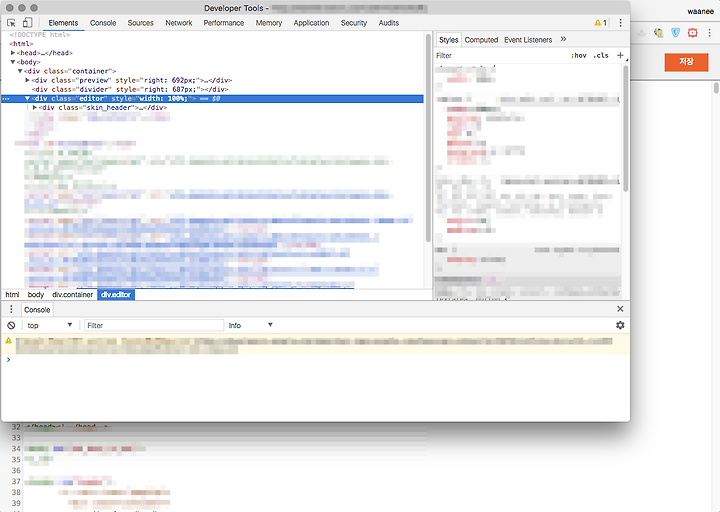Screen dimensions: 720x512
Task: Click html in the breadcrumb bar
Action: tap(12, 295)
